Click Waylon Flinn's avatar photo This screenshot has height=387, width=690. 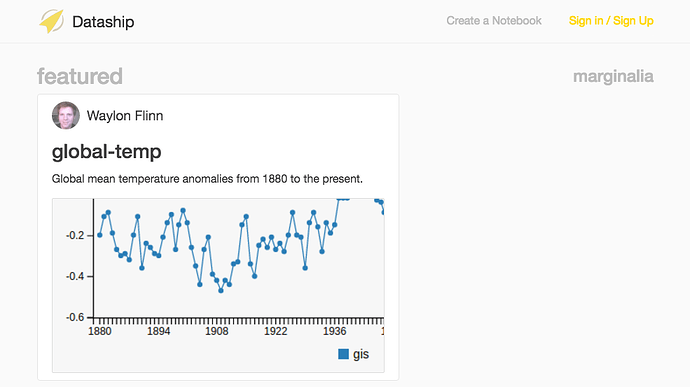pyautogui.click(x=66, y=115)
